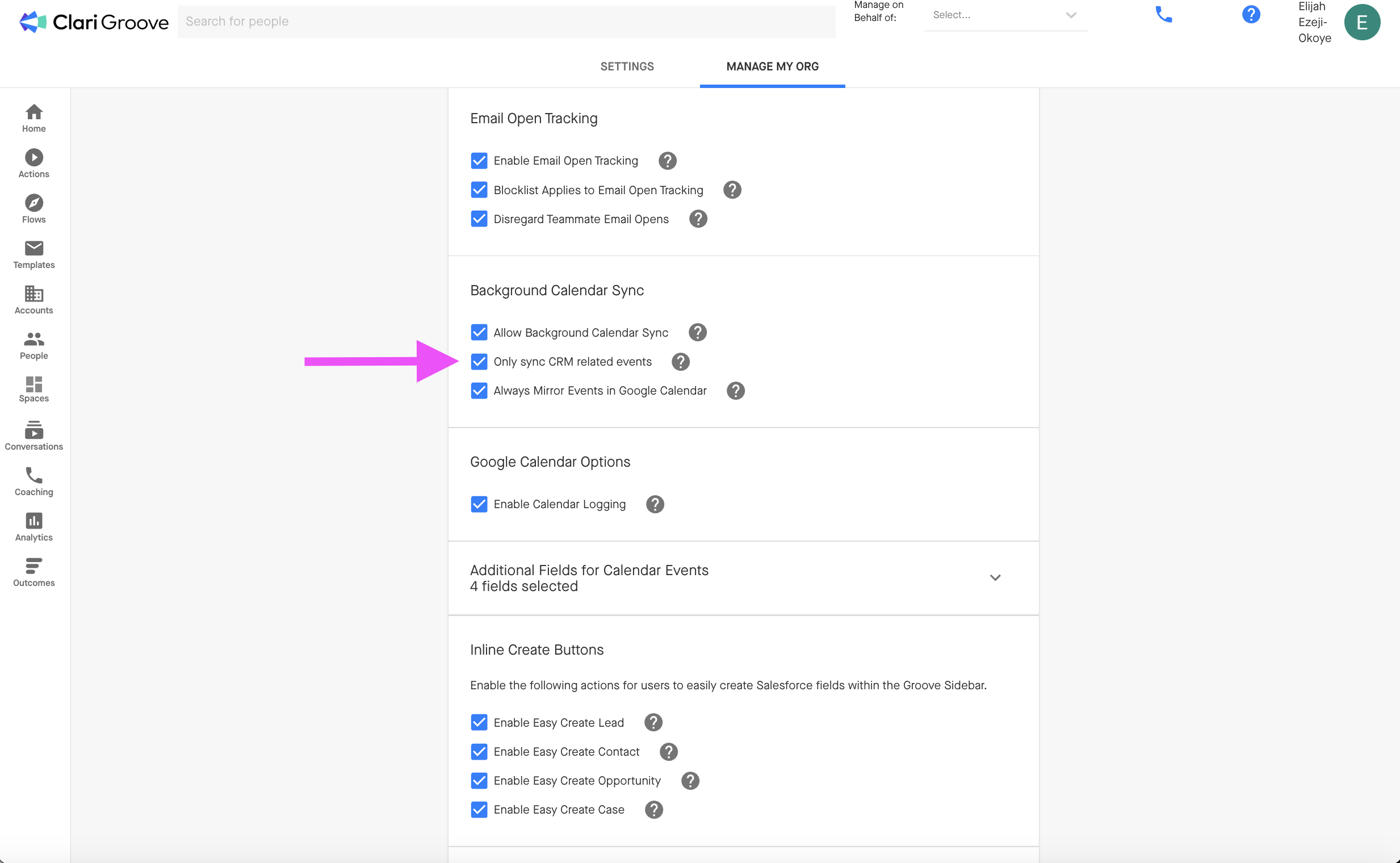Click the Clari Groove logo
The width and height of the screenshot is (1400, 863).
coord(94,22)
